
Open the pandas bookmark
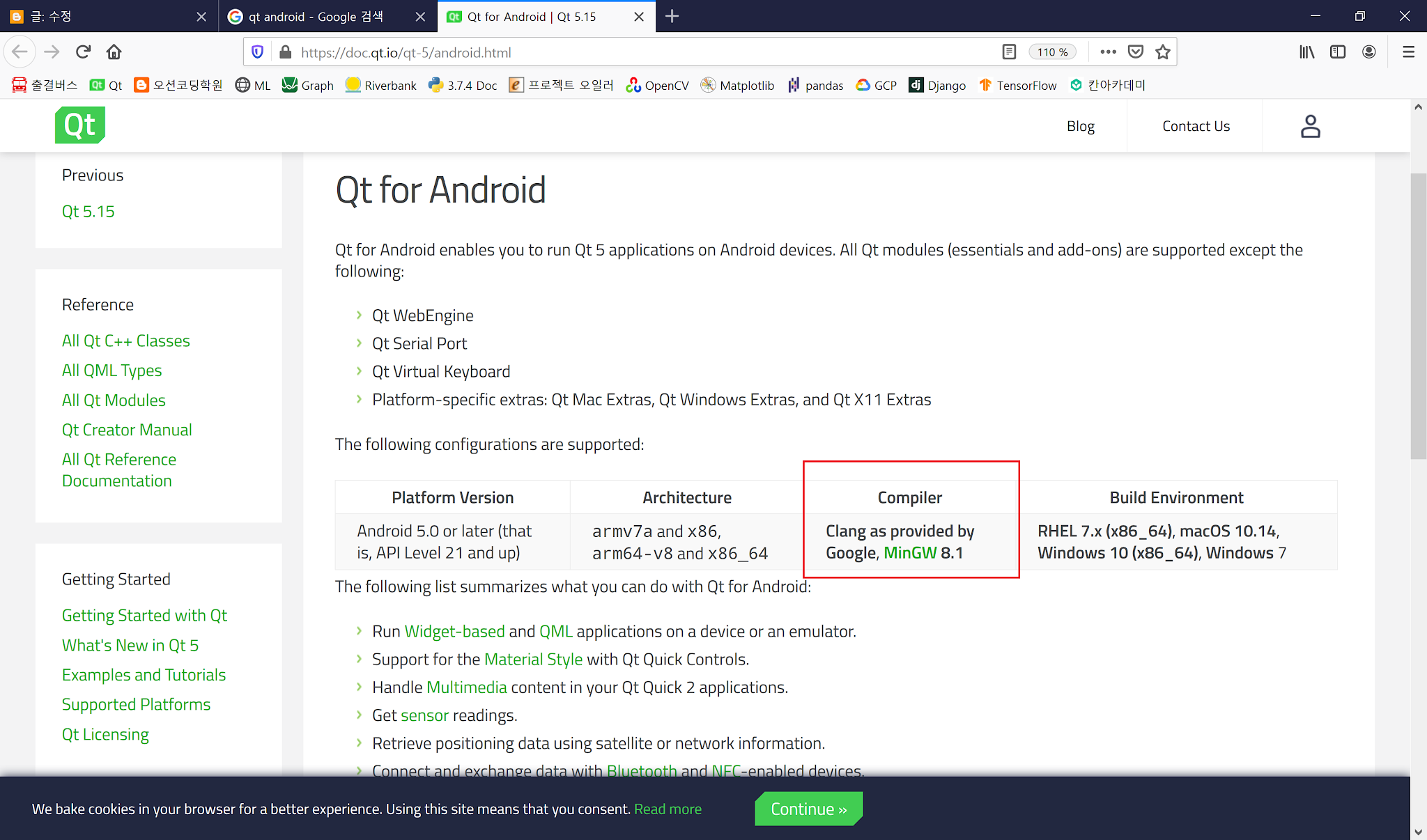tap(815, 84)
